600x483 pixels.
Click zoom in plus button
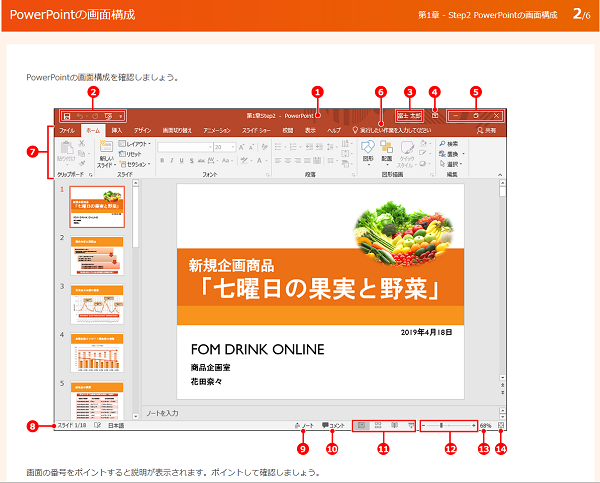pyautogui.click(x=473, y=425)
